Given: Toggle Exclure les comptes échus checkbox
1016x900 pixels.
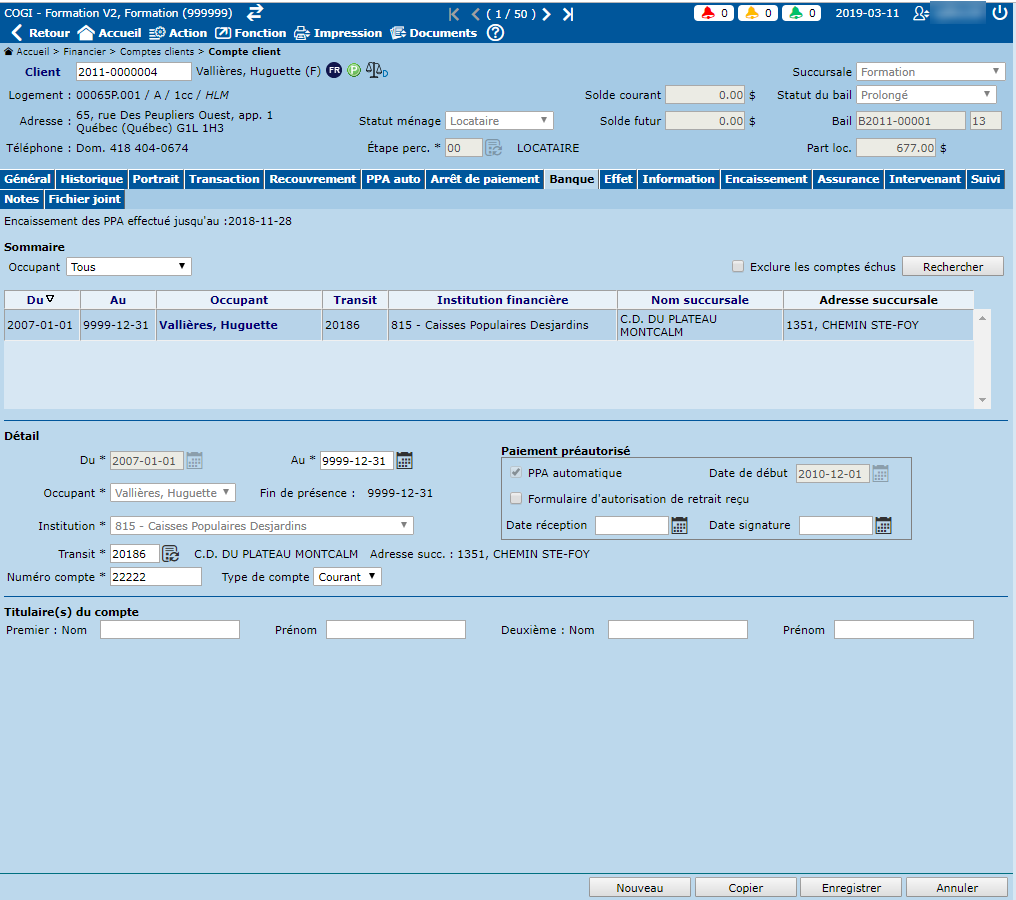Looking at the screenshot, I should [738, 267].
